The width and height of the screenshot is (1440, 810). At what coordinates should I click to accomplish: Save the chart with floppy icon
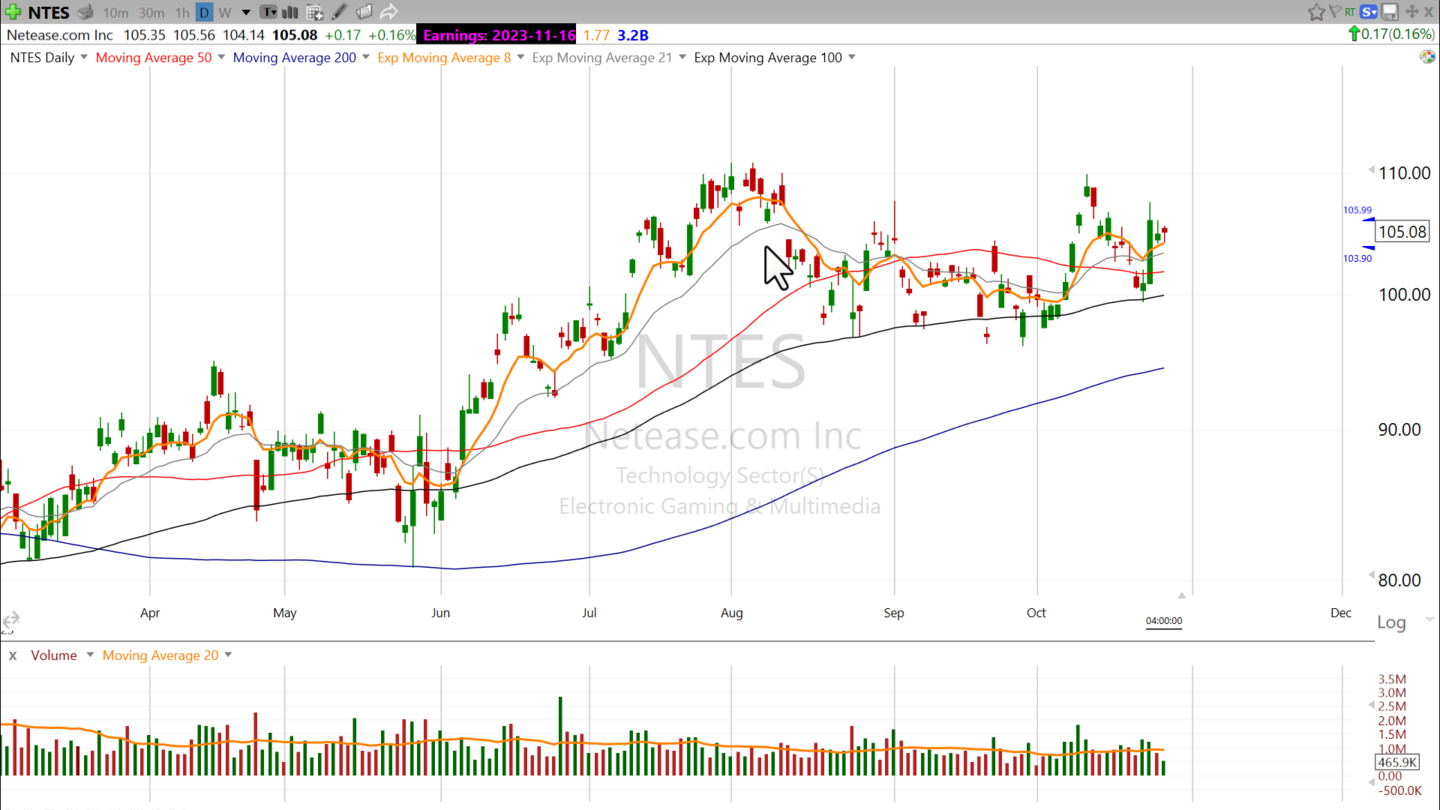(x=1389, y=12)
